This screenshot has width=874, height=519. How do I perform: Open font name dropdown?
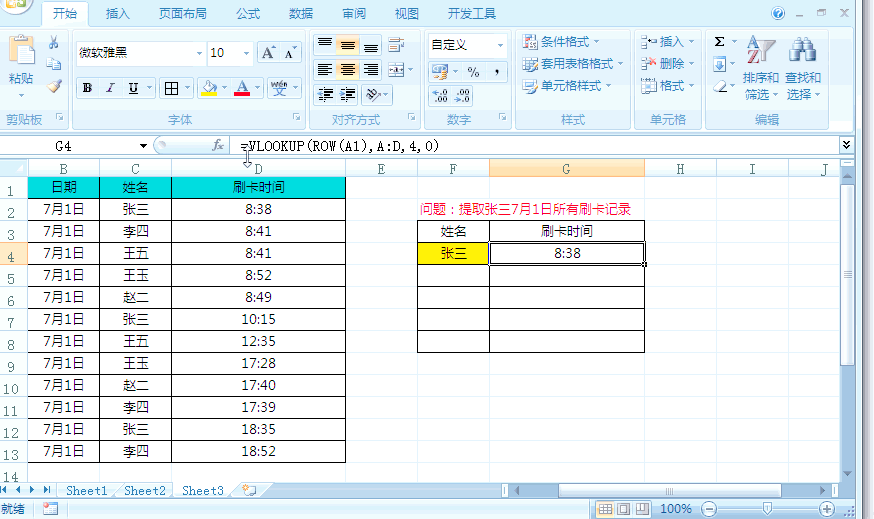pos(199,53)
